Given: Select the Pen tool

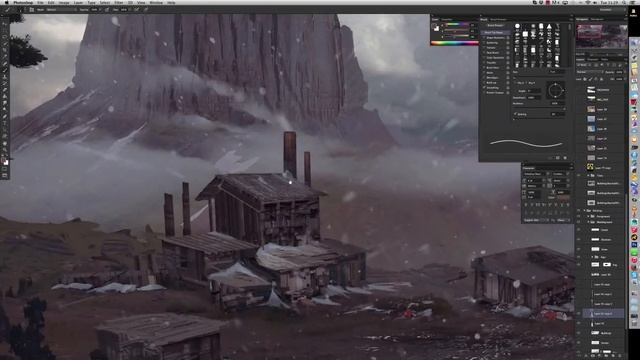Looking at the screenshot, I should (x=5, y=116).
